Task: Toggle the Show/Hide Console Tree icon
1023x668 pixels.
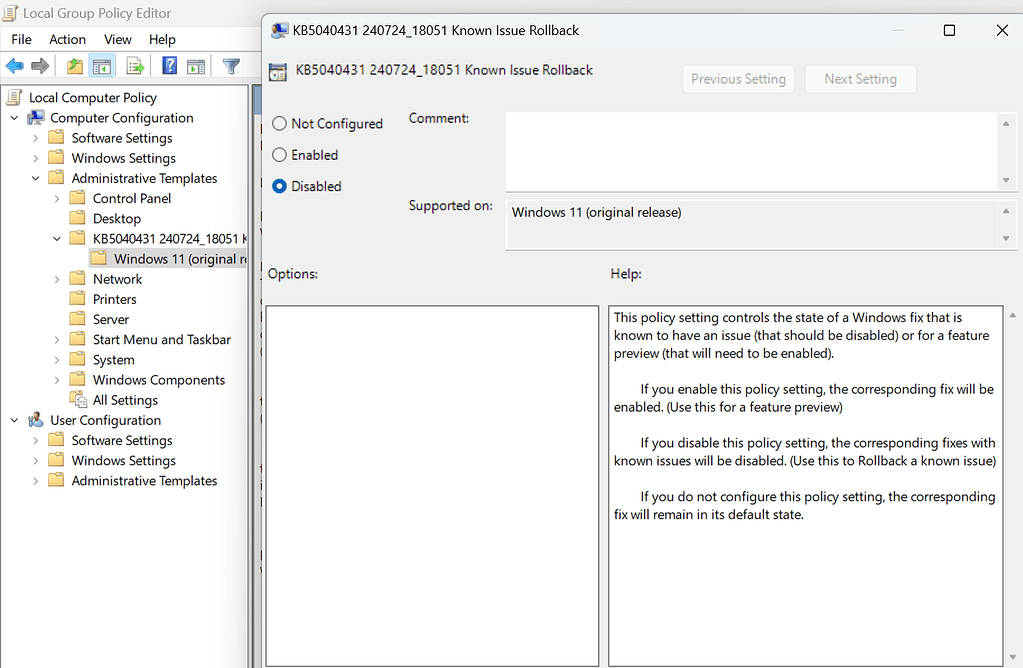Action: (101, 66)
